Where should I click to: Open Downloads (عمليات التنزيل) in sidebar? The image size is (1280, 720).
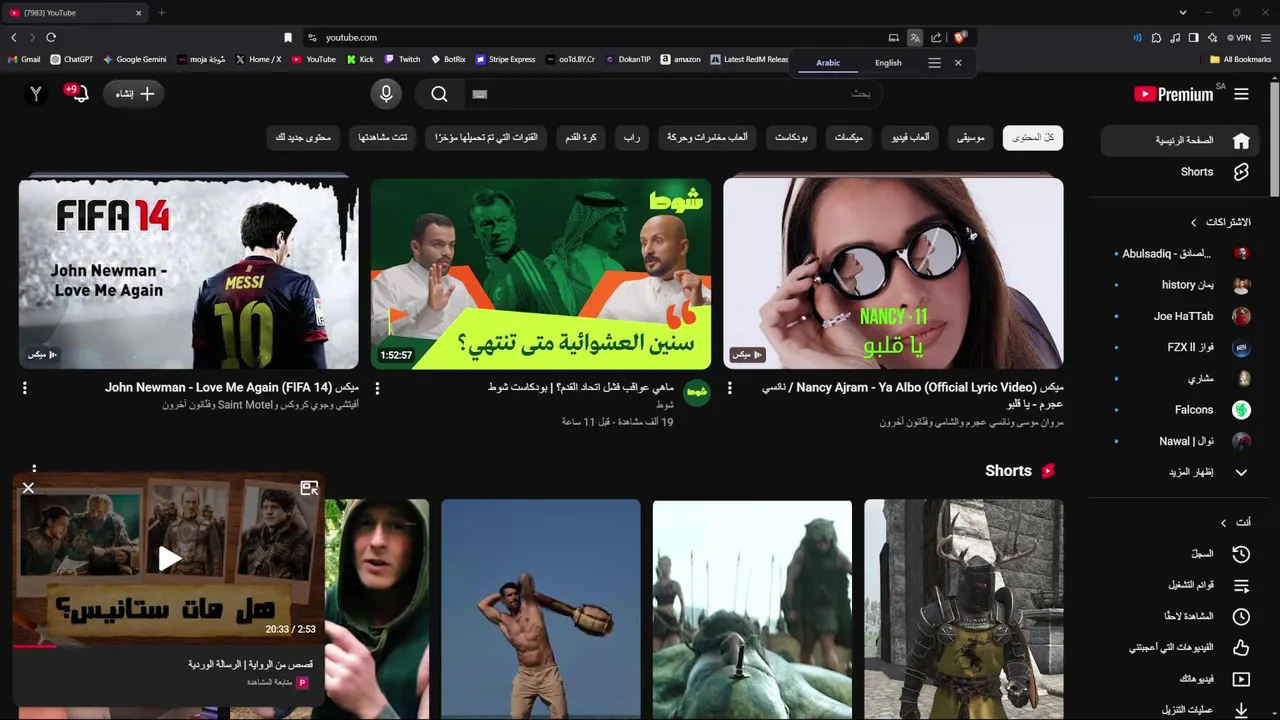pyautogui.click(x=1181, y=710)
